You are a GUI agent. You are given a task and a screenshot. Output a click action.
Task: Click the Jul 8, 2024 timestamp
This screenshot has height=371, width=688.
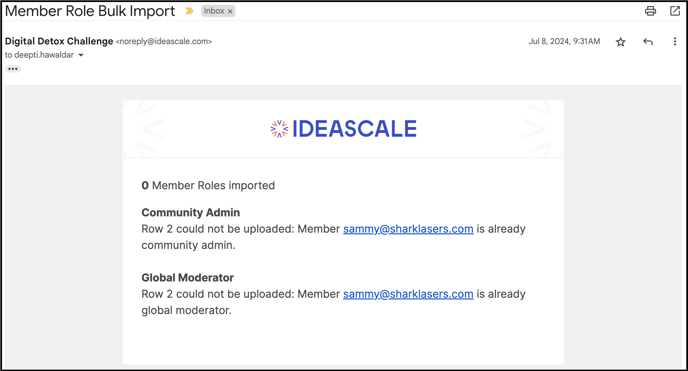coord(564,42)
